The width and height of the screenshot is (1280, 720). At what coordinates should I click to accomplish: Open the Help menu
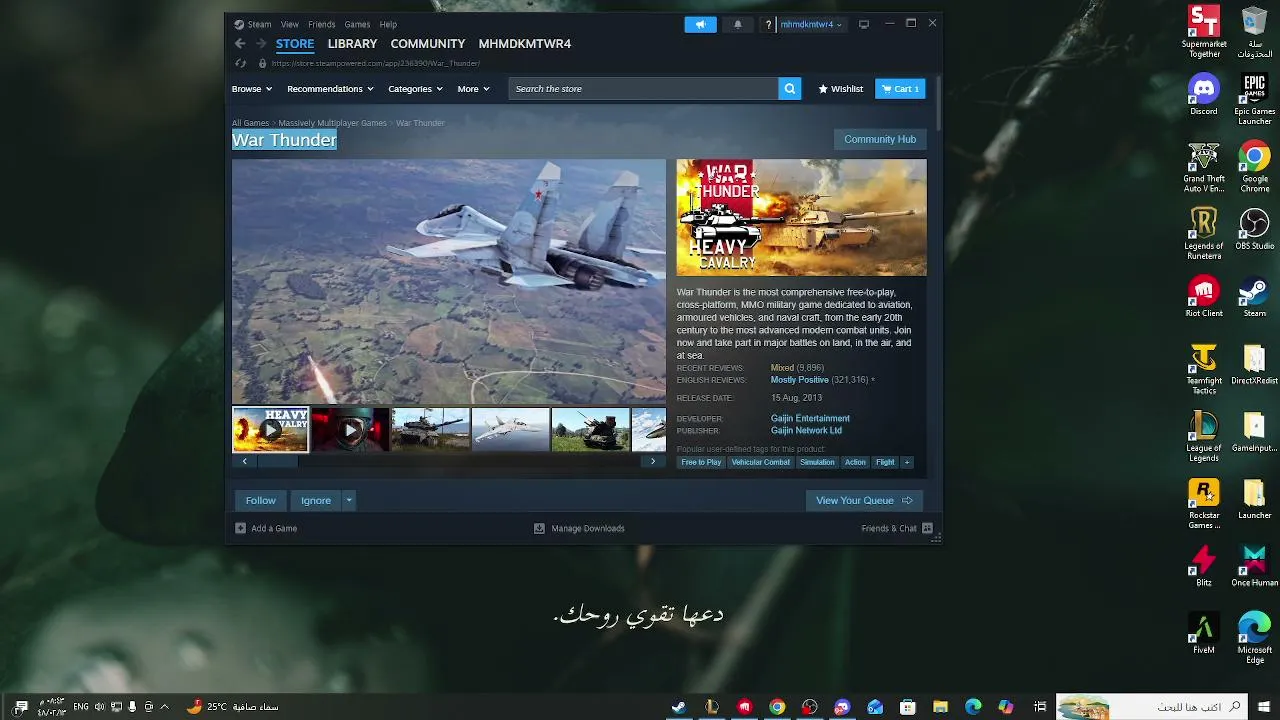click(388, 24)
